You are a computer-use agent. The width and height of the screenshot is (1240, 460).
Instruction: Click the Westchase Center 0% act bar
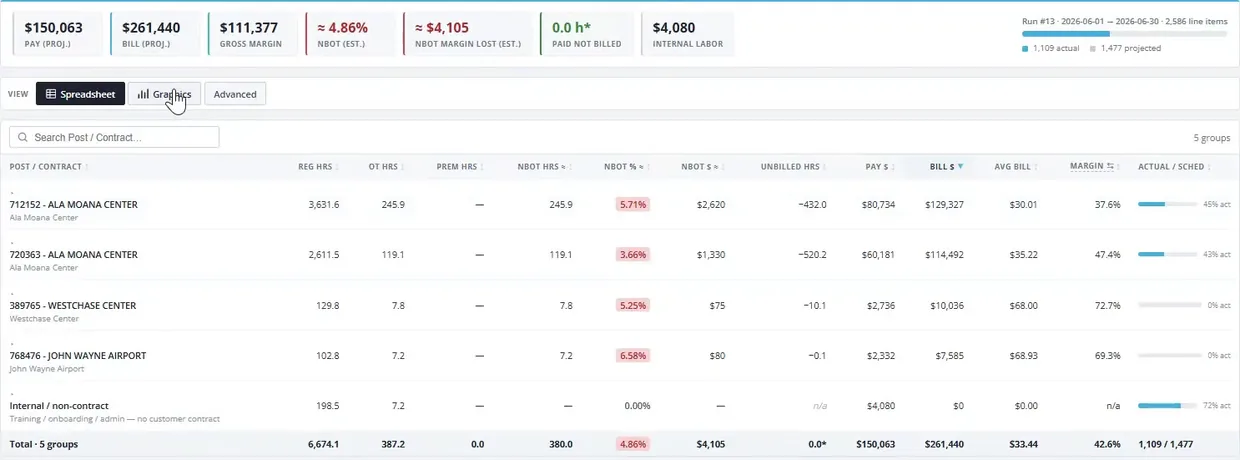point(1168,305)
